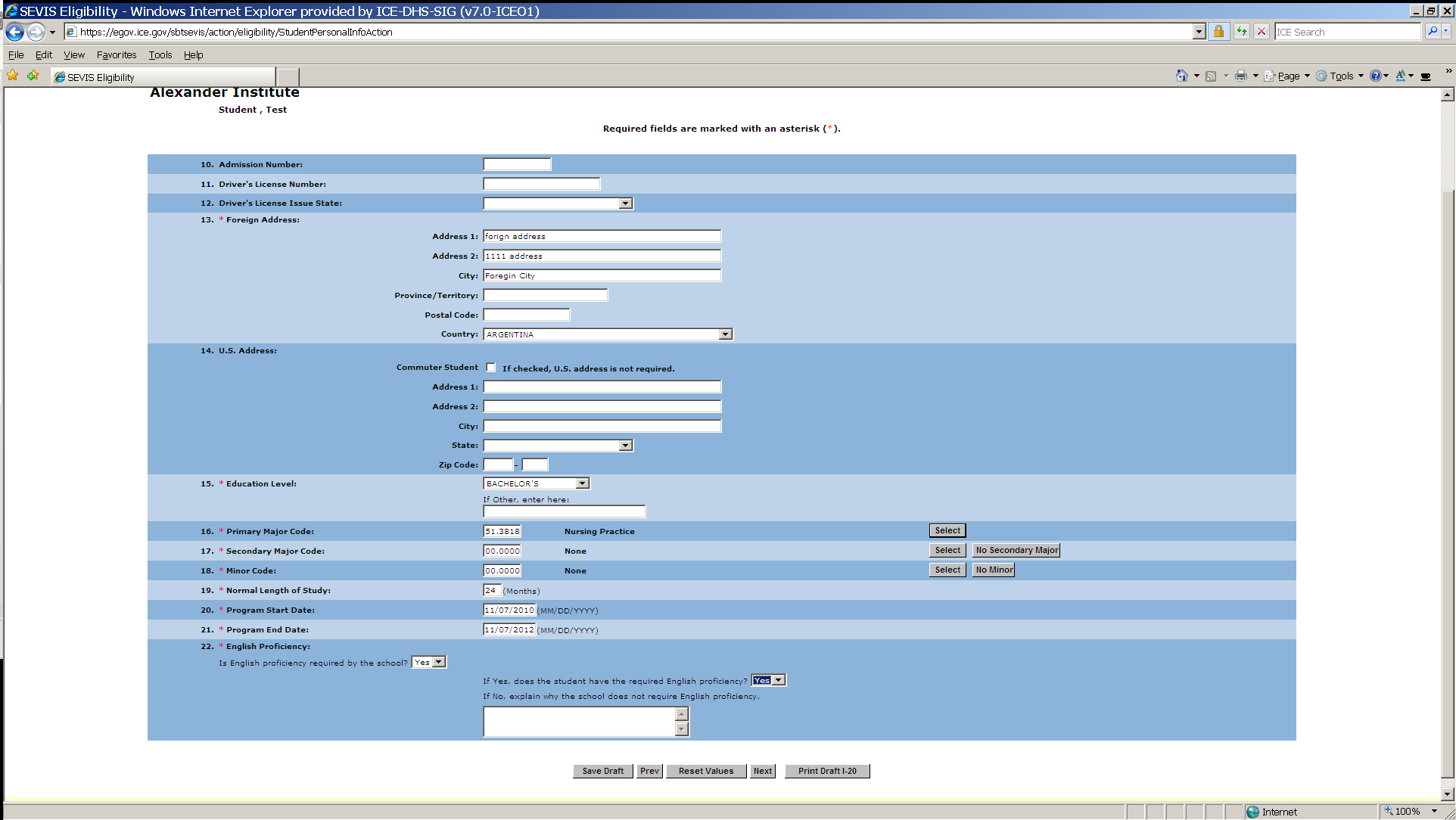Click the green Refresh arrows icon
This screenshot has width=1456, height=820.
click(x=1242, y=32)
